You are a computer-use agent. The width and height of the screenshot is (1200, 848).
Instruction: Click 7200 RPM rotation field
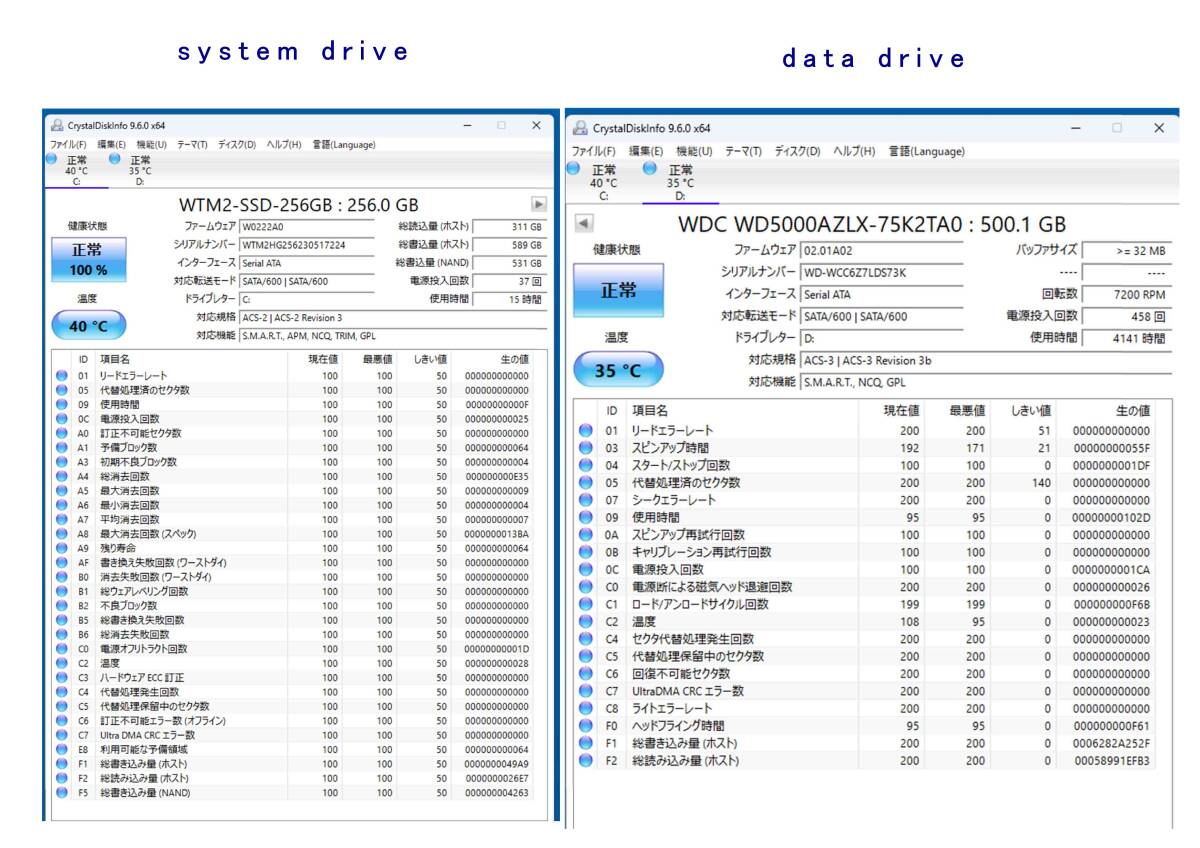click(x=1127, y=295)
